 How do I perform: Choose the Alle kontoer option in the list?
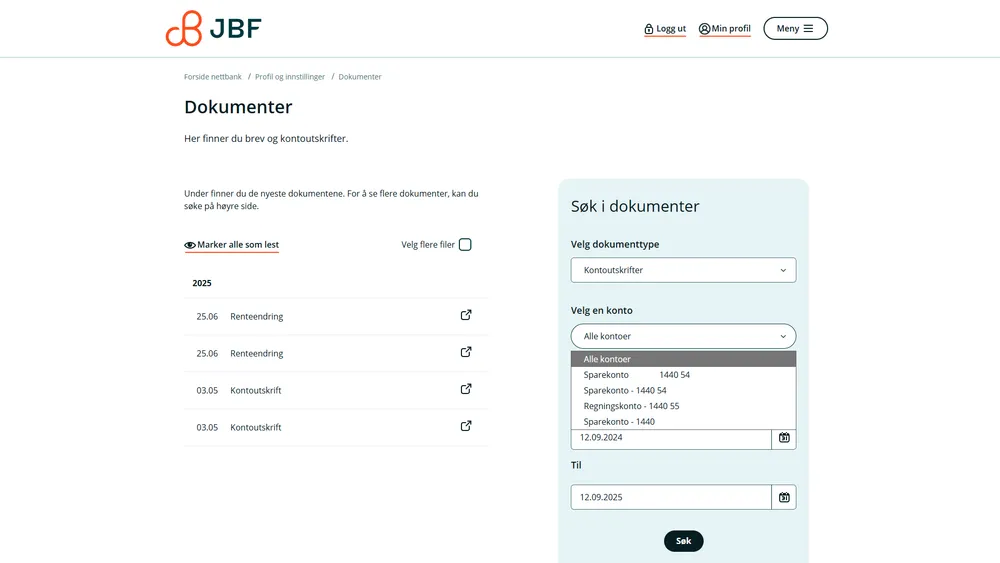point(607,359)
